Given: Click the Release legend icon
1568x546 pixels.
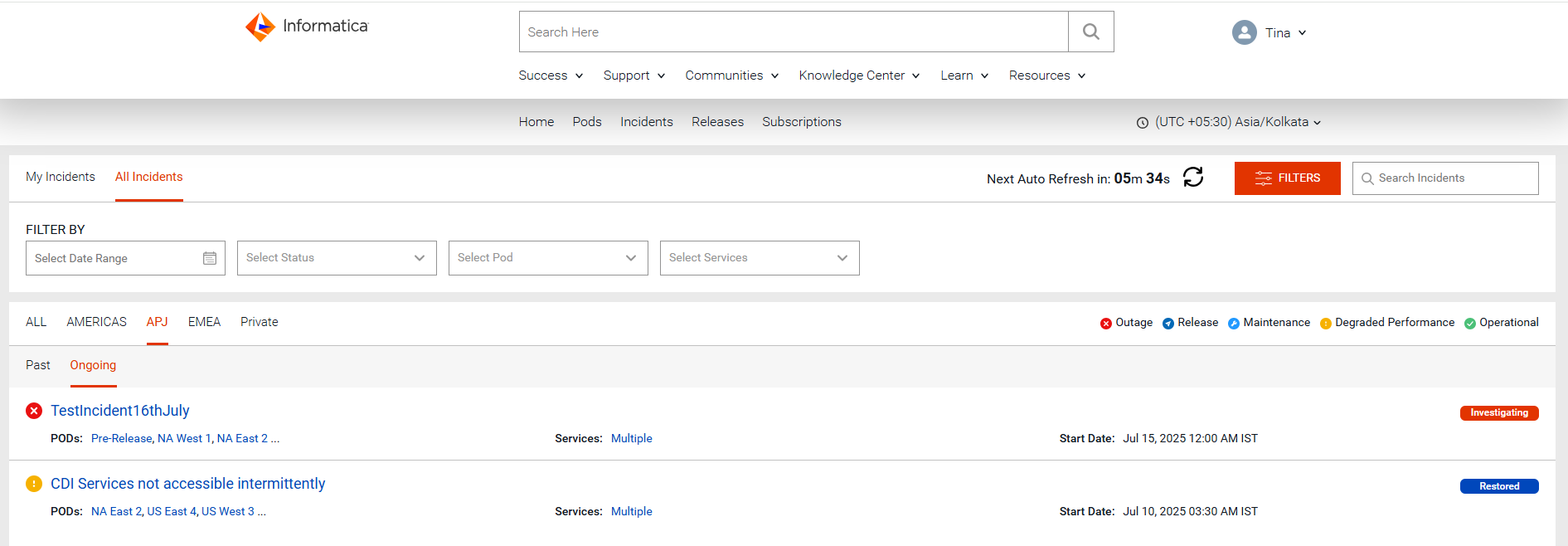Looking at the screenshot, I should point(1168,324).
